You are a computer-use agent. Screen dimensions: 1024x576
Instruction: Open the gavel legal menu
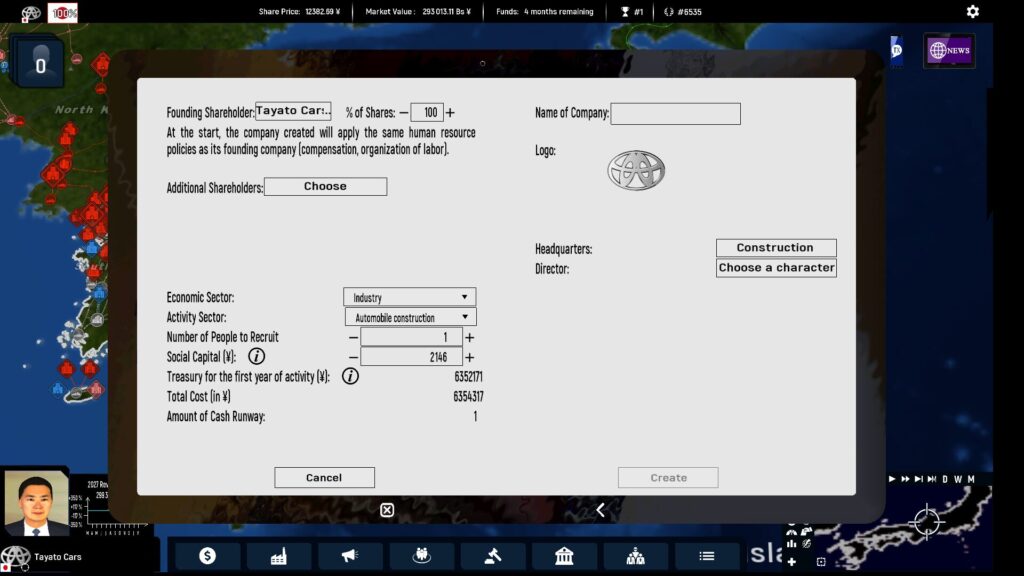click(x=493, y=556)
